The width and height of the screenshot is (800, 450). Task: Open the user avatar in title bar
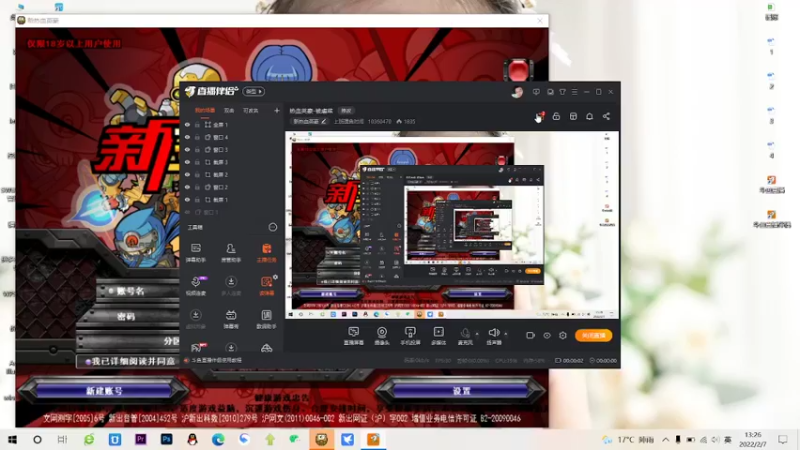click(x=517, y=92)
